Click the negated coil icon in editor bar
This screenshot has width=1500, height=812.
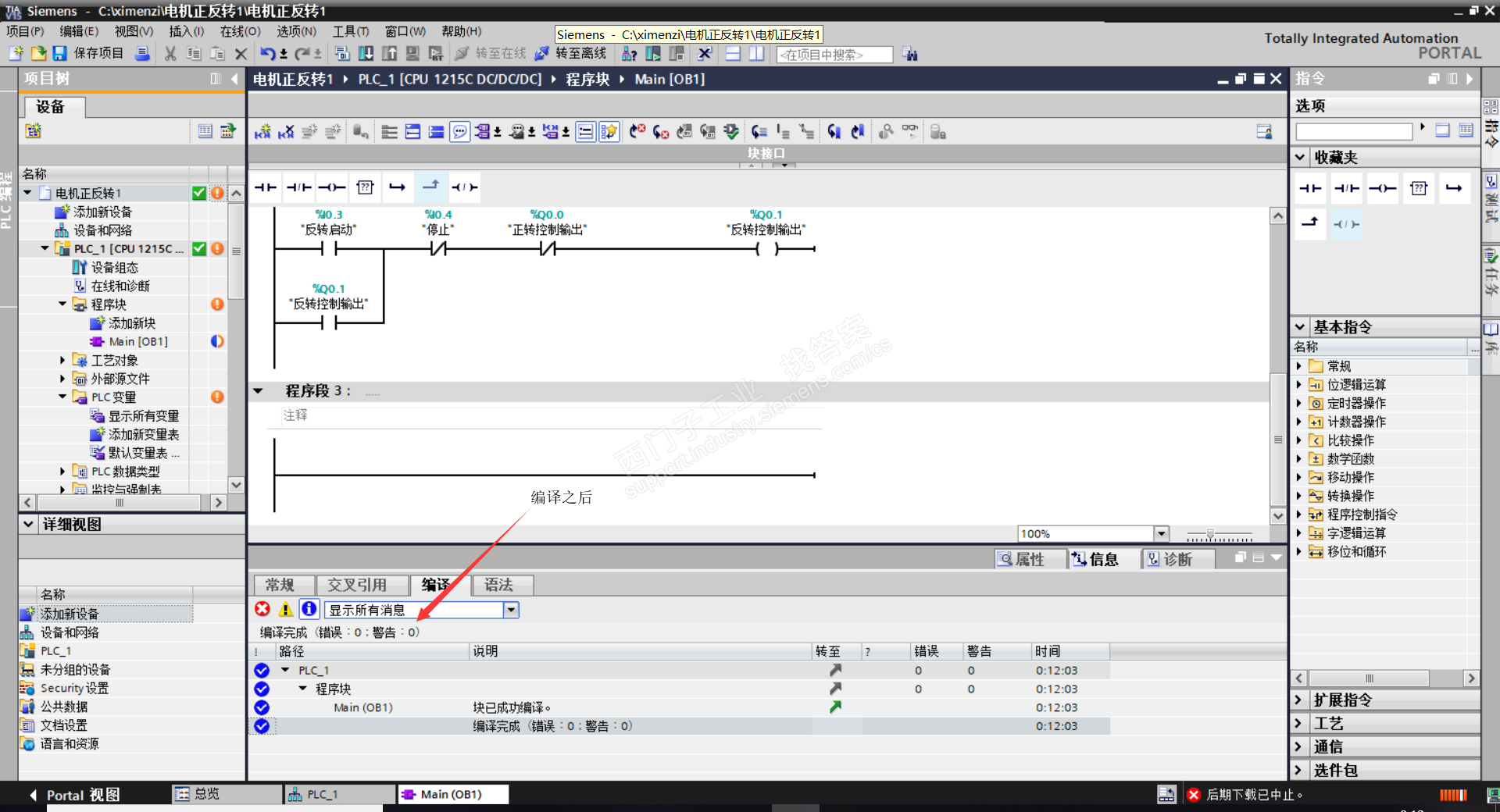[x=464, y=187]
